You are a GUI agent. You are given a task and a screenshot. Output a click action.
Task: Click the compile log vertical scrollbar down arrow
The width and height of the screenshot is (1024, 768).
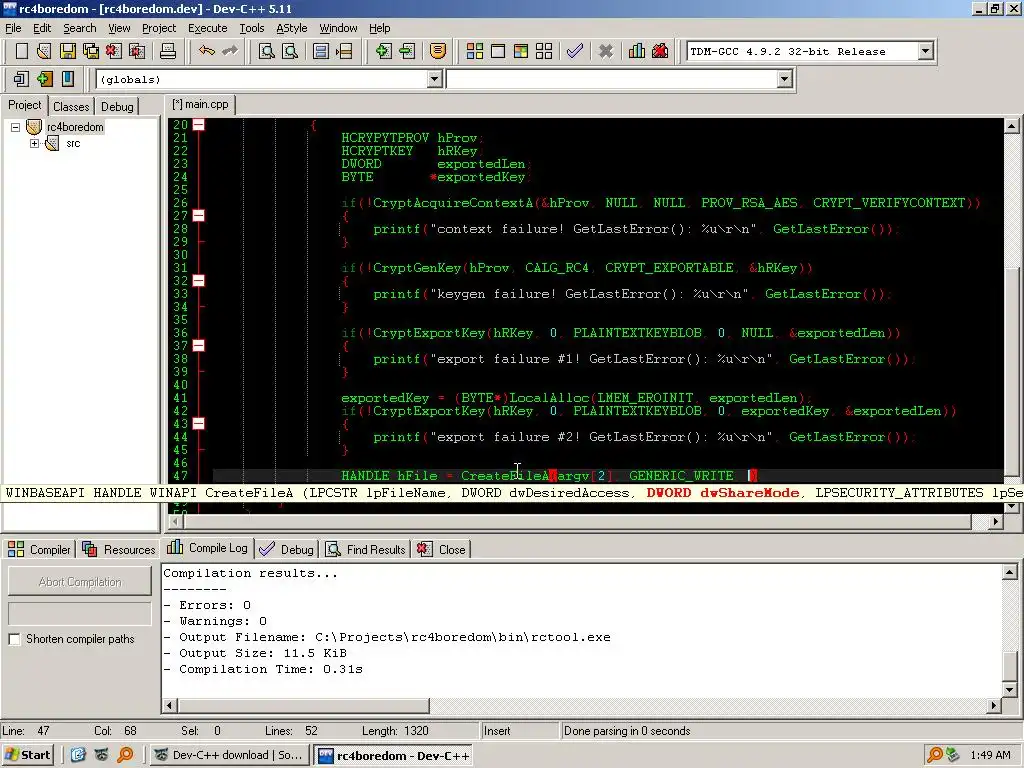[1010, 690]
